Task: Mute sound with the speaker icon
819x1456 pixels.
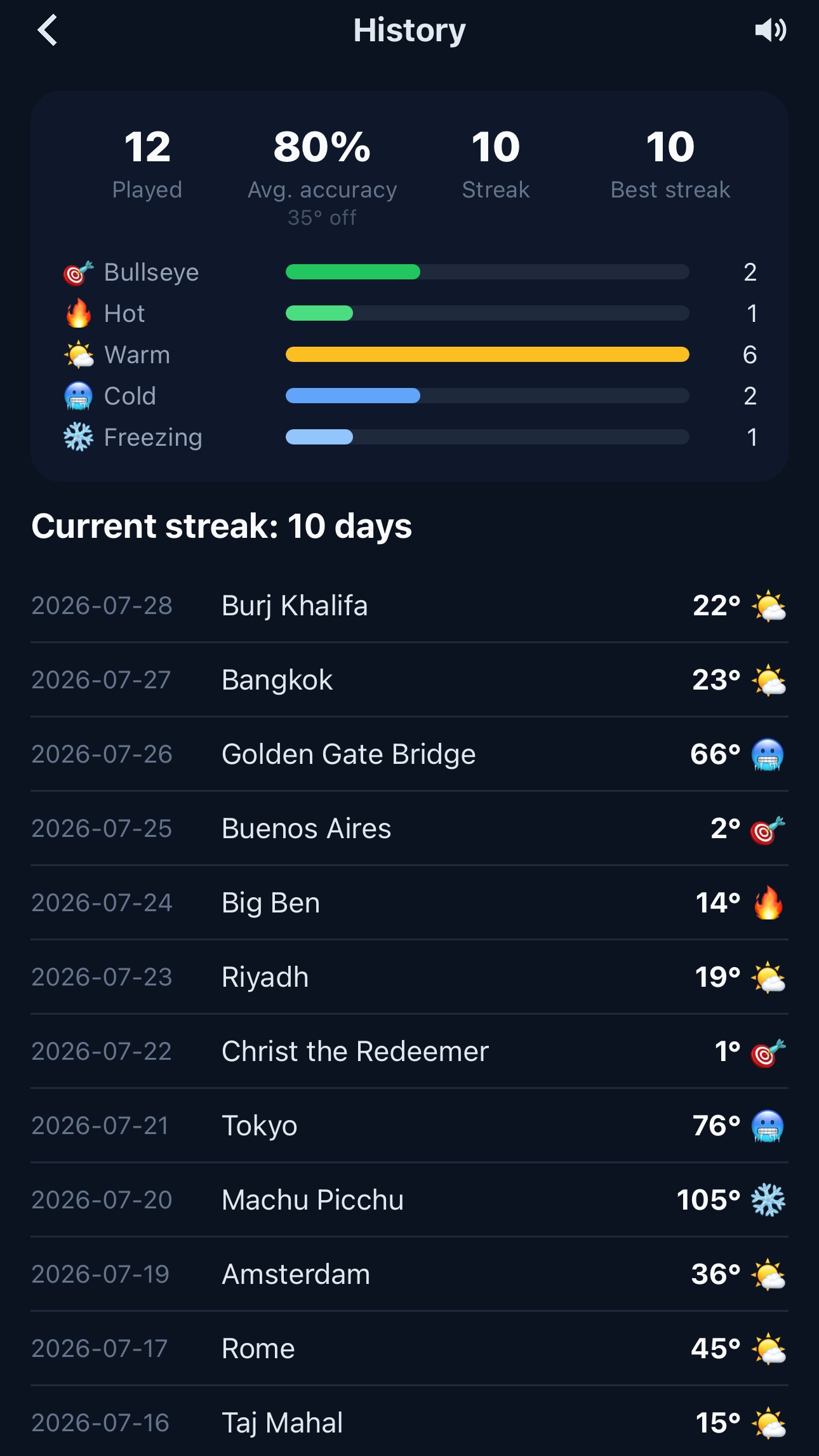Action: tap(770, 30)
